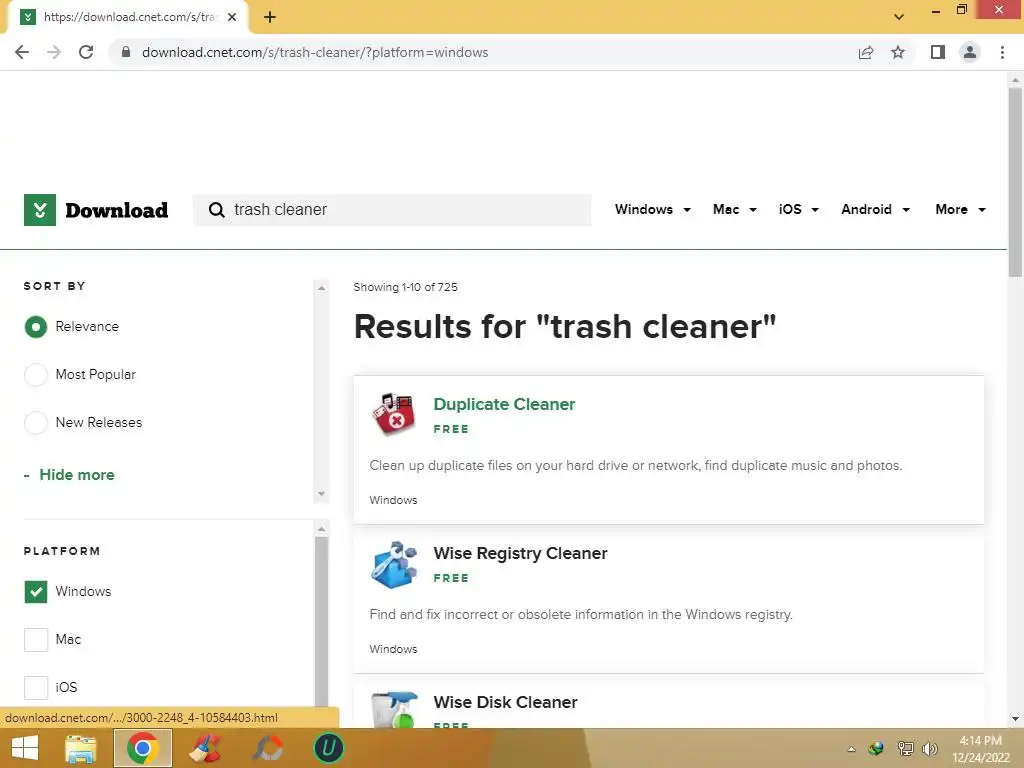
Task: Click the browser address bar URL
Action: (x=315, y=52)
